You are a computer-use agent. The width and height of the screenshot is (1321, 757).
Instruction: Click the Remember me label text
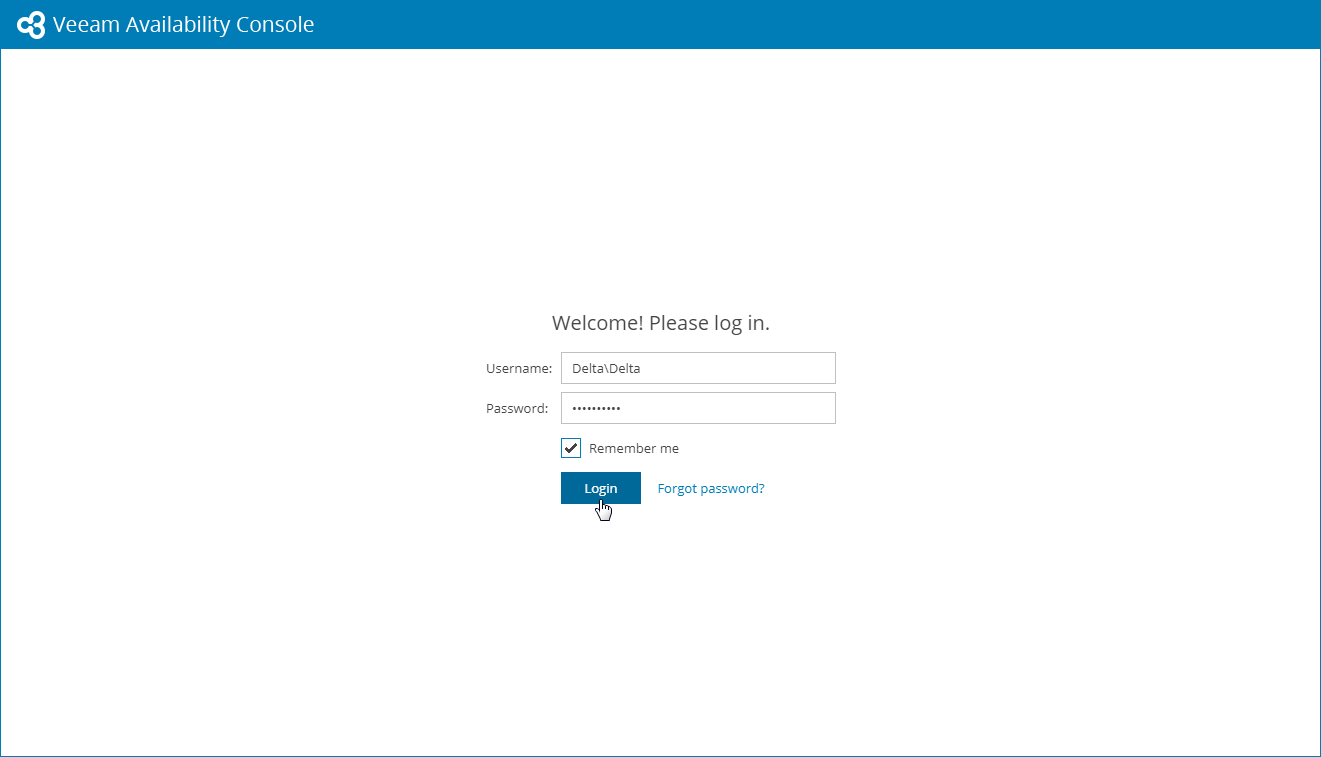(x=634, y=449)
